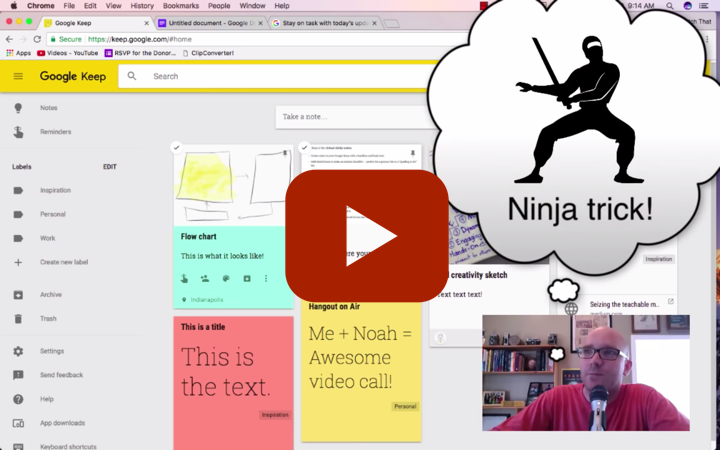Open App downloads
The image size is (720, 450).
[62, 423]
